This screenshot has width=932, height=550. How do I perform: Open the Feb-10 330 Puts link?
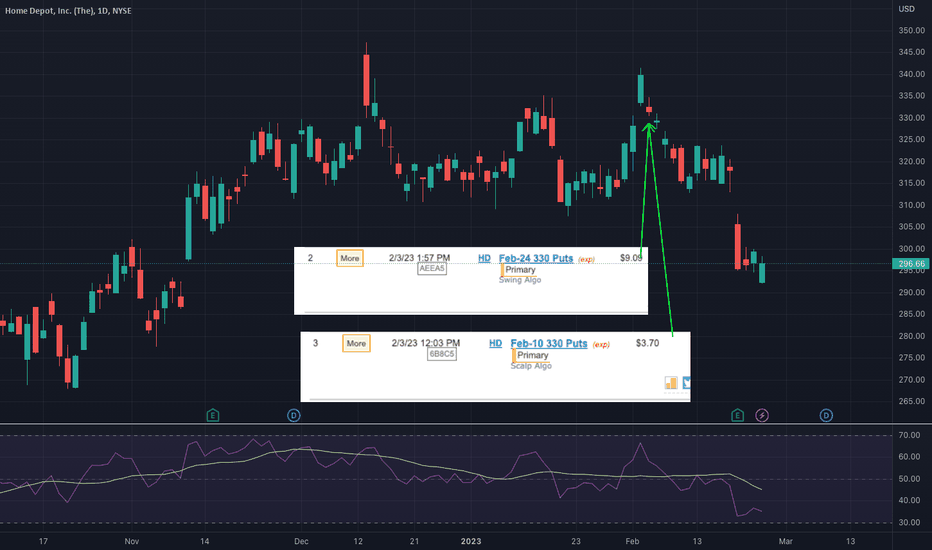549,344
